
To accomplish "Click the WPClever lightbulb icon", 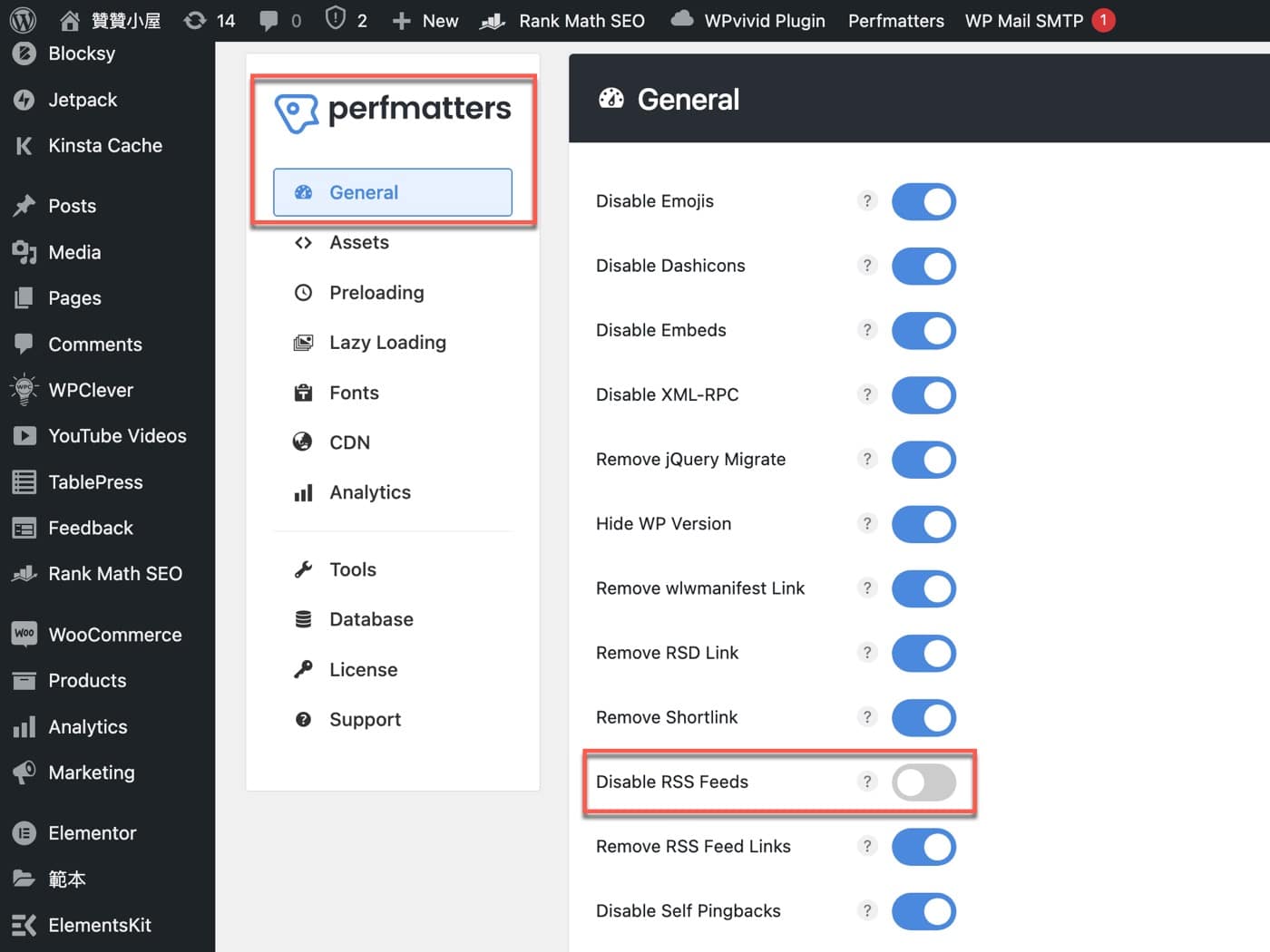I will click(24, 390).
